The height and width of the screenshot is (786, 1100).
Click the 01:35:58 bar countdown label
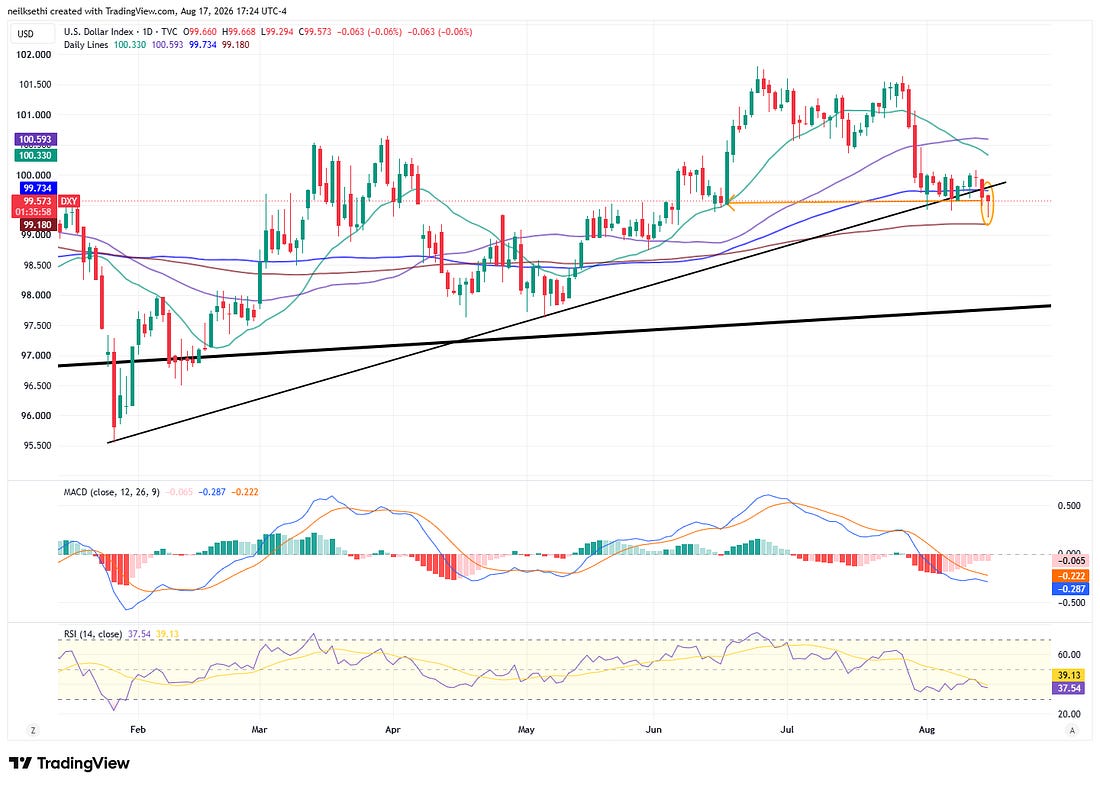tap(34, 211)
